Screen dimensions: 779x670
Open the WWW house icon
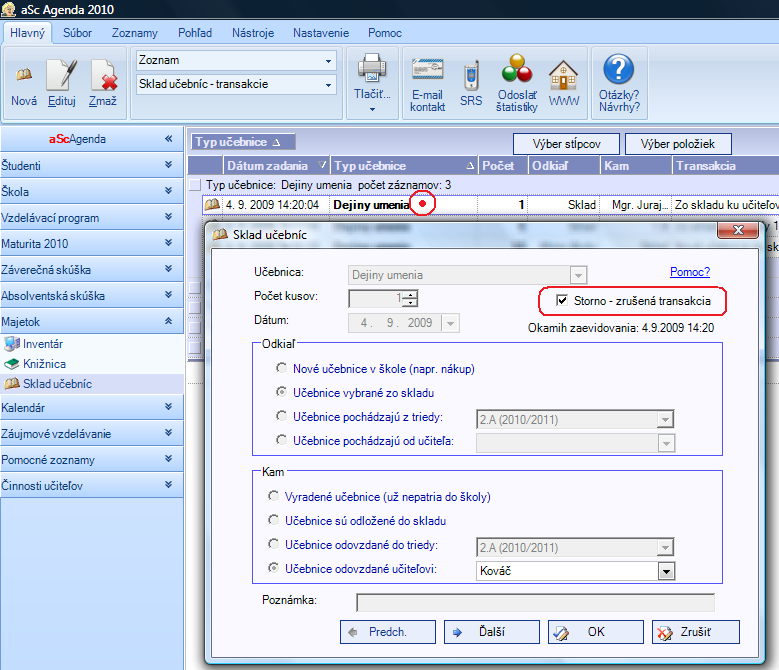(x=563, y=74)
